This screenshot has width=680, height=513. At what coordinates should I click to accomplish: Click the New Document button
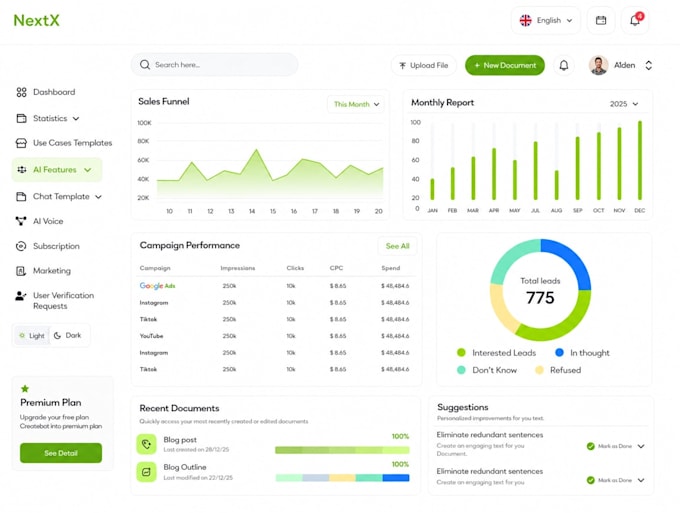[x=505, y=65]
